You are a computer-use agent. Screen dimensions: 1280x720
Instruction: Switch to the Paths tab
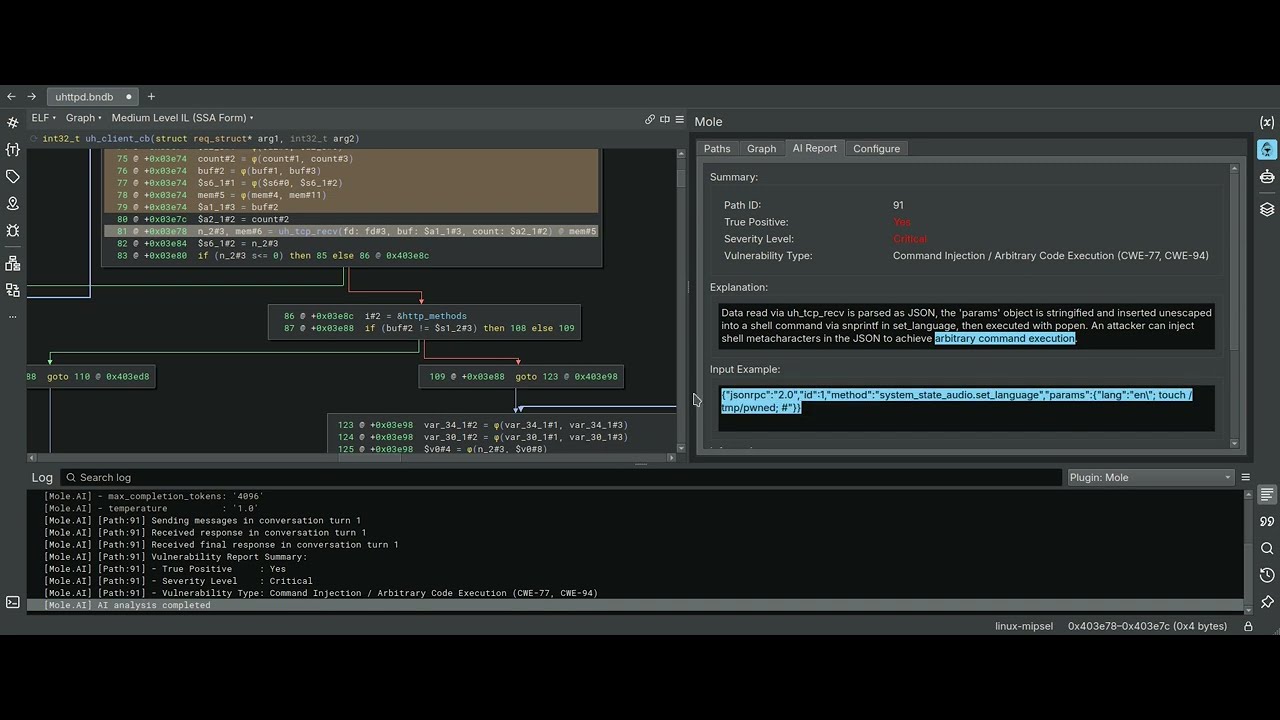[717, 148]
